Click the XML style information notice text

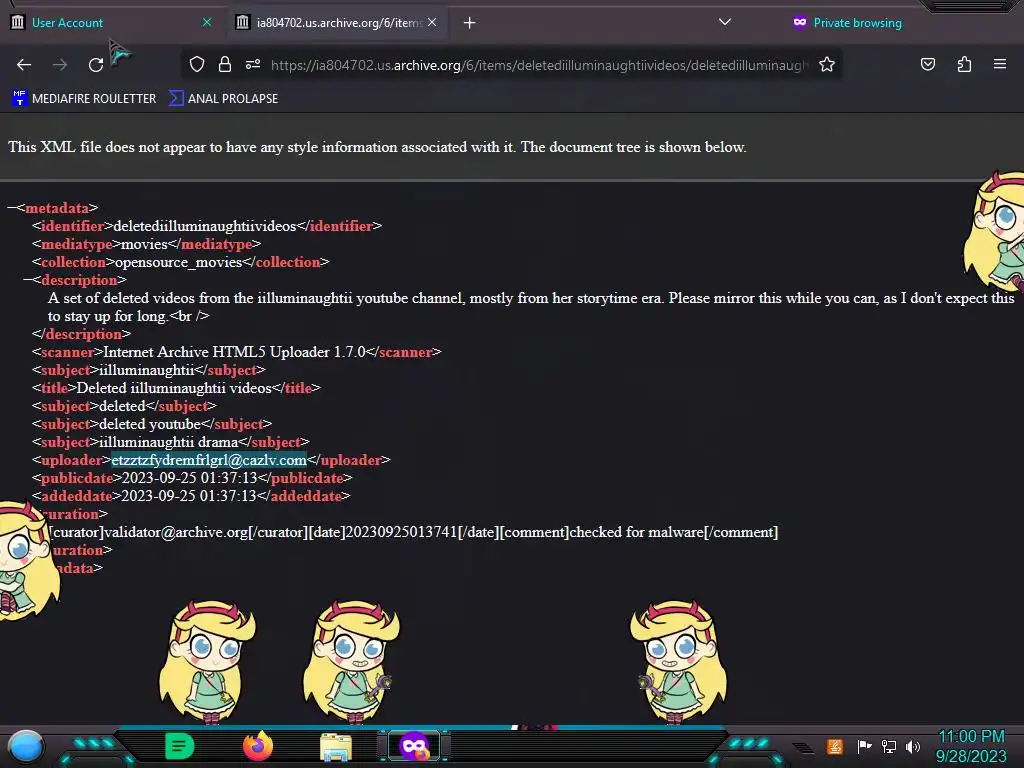click(x=377, y=147)
